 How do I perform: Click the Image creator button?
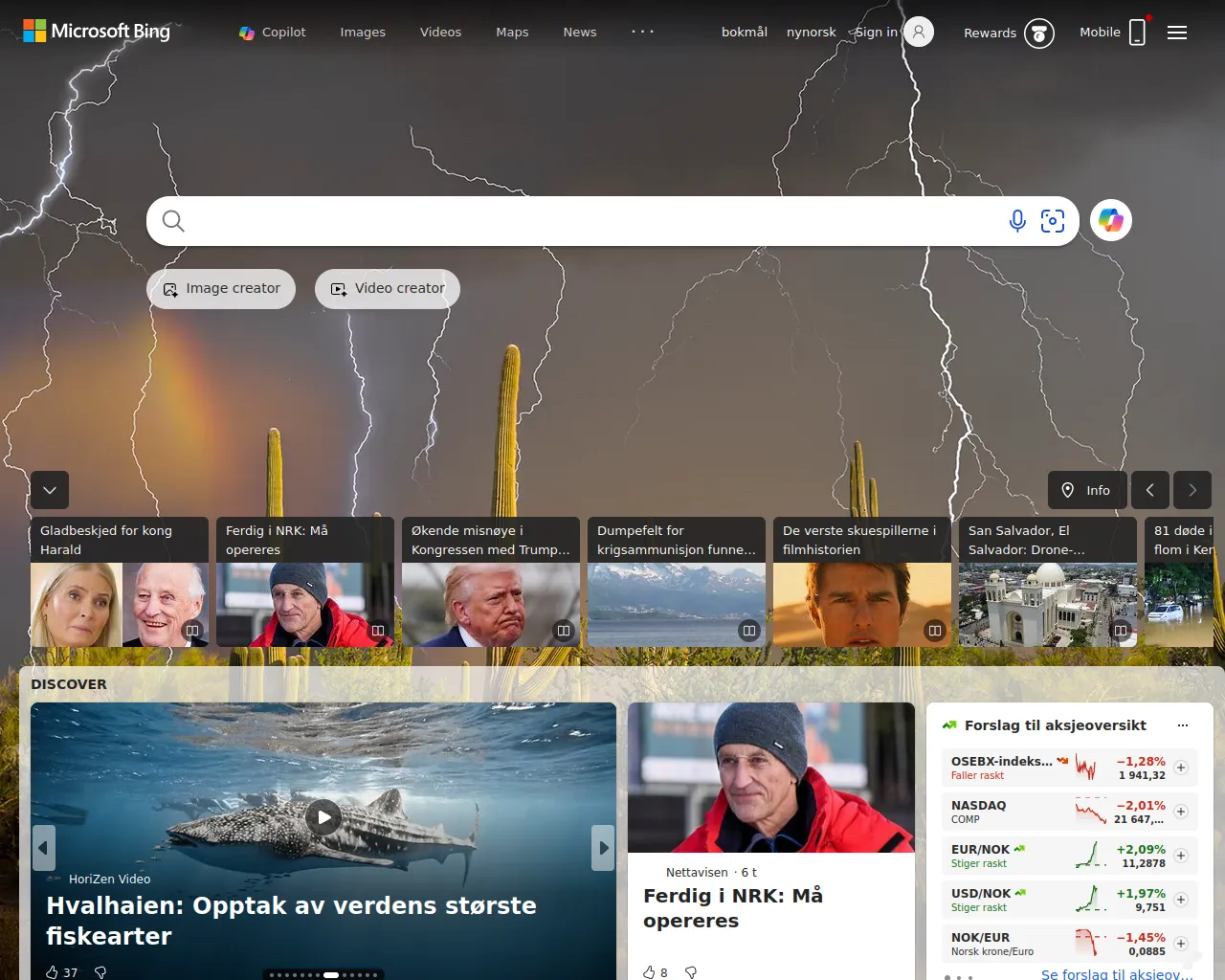pyautogui.click(x=221, y=289)
